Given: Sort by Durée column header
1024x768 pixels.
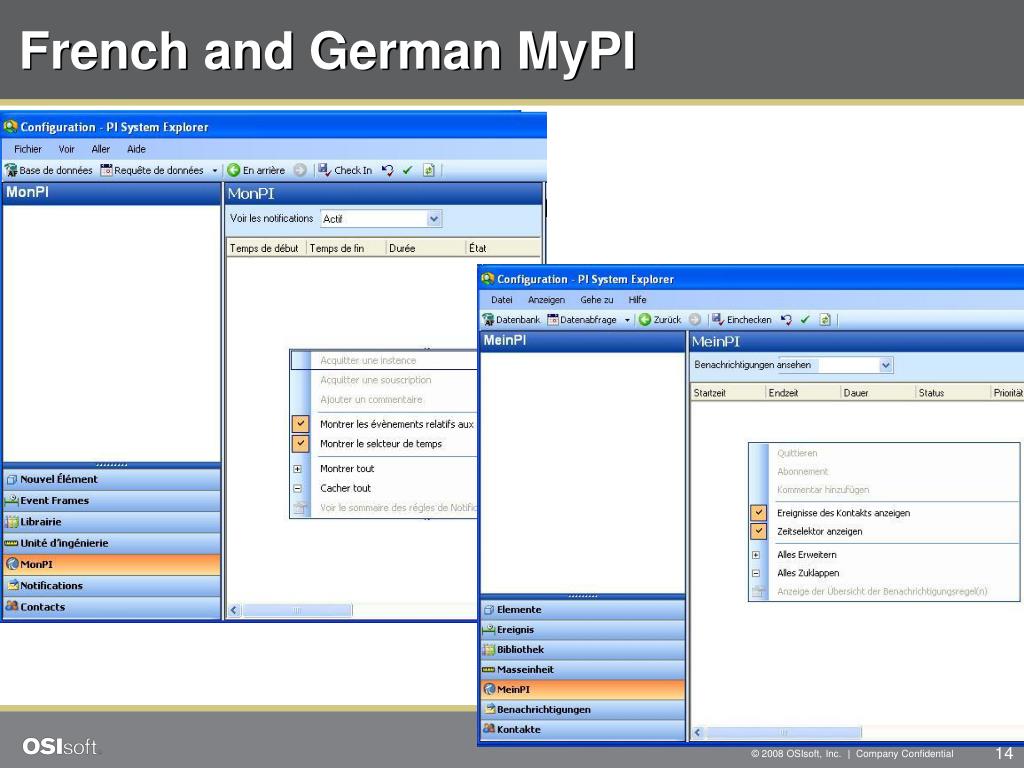Looking at the screenshot, I should click(x=425, y=248).
